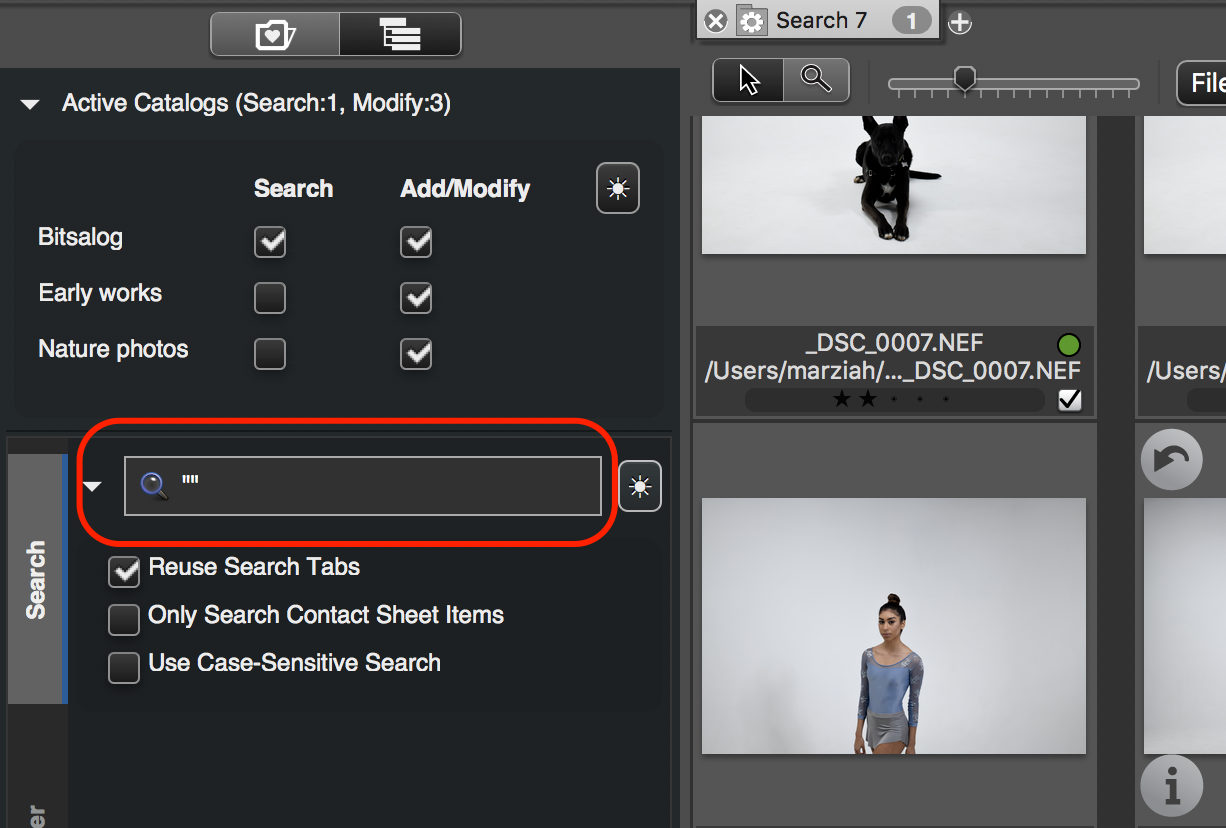Enable Only Search Contact Sheet Items
Image resolution: width=1226 pixels, height=828 pixels.
[124, 619]
